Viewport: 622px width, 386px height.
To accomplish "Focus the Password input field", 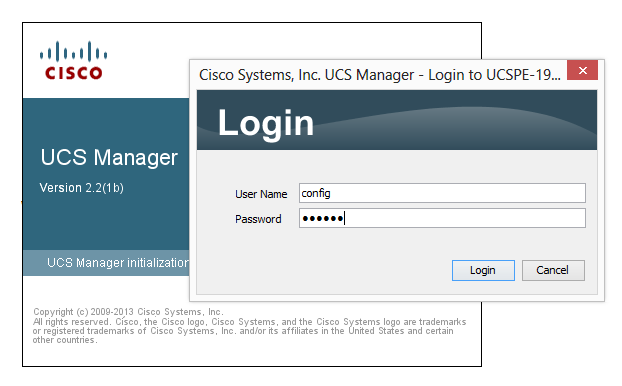I will click(x=442, y=218).
